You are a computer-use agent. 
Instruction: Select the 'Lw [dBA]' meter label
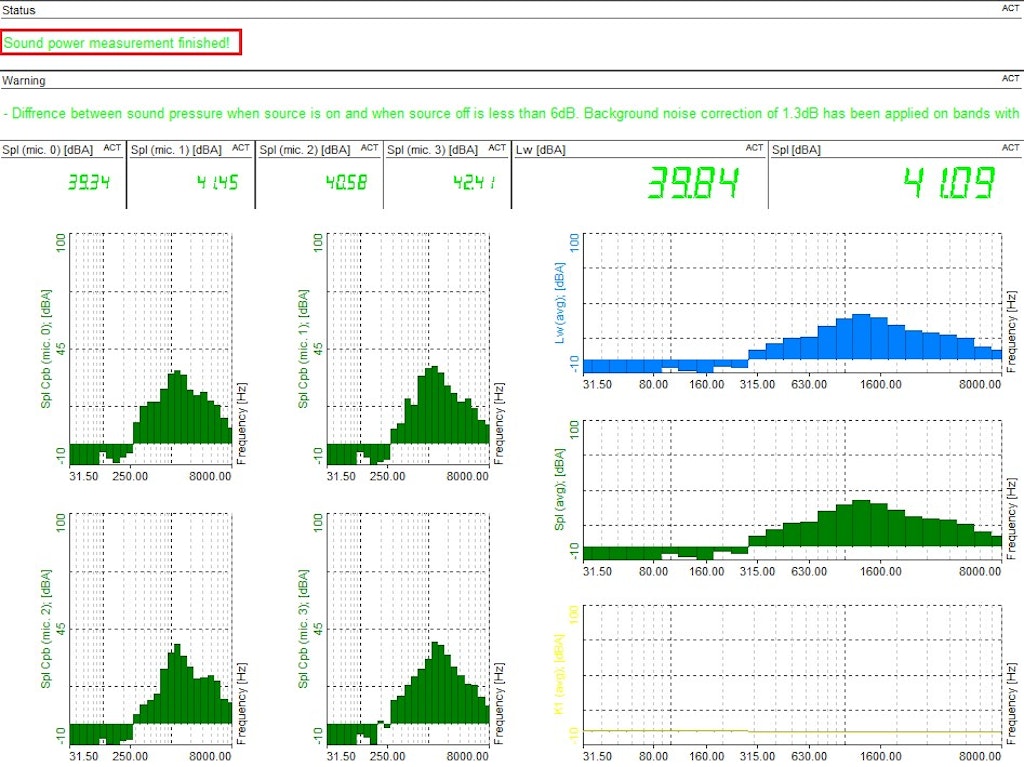tap(541, 150)
